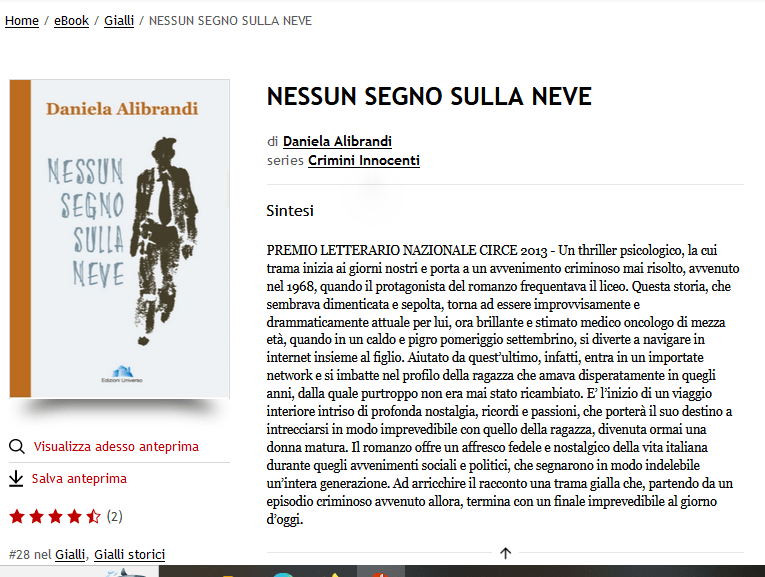The image size is (765, 577).
Task: Open the Gialli breadcrumb category
Action: (x=119, y=20)
